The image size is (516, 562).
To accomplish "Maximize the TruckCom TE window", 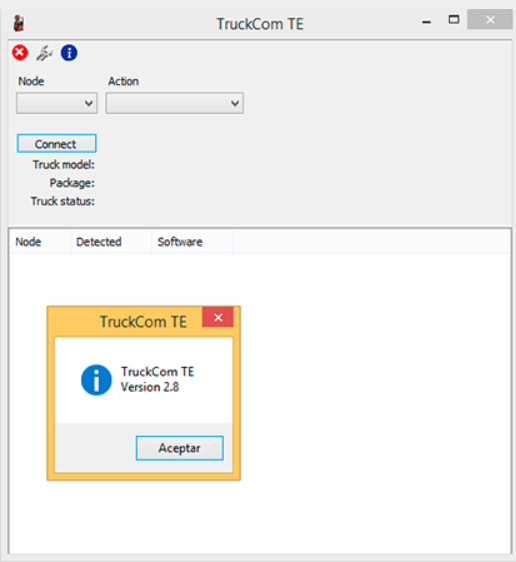I will point(454,20).
